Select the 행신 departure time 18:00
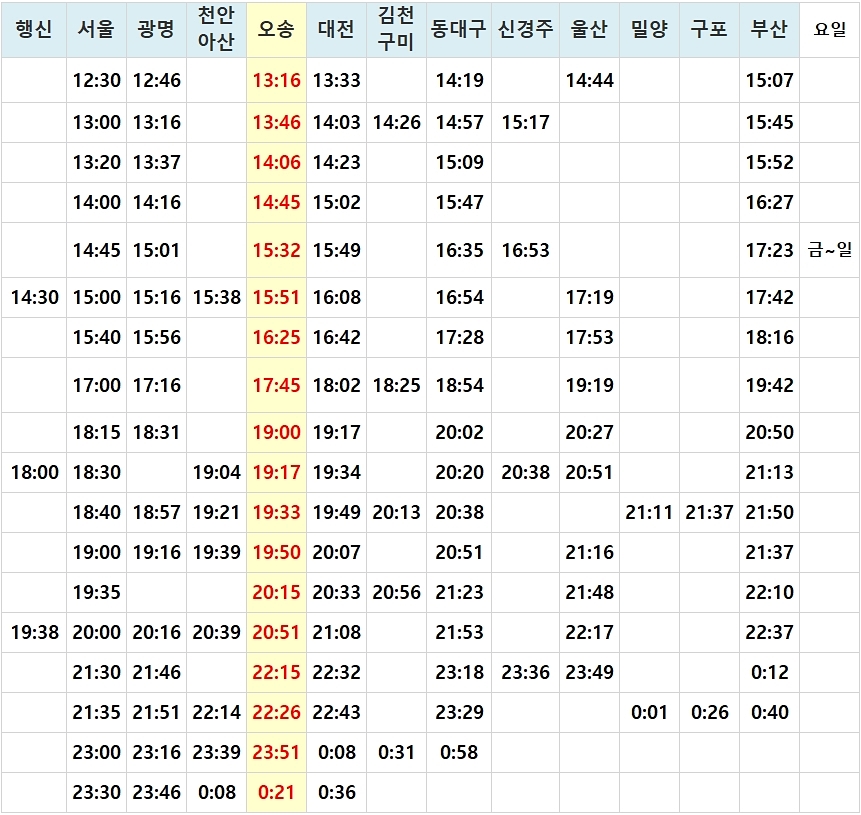861x815 pixels. point(35,472)
